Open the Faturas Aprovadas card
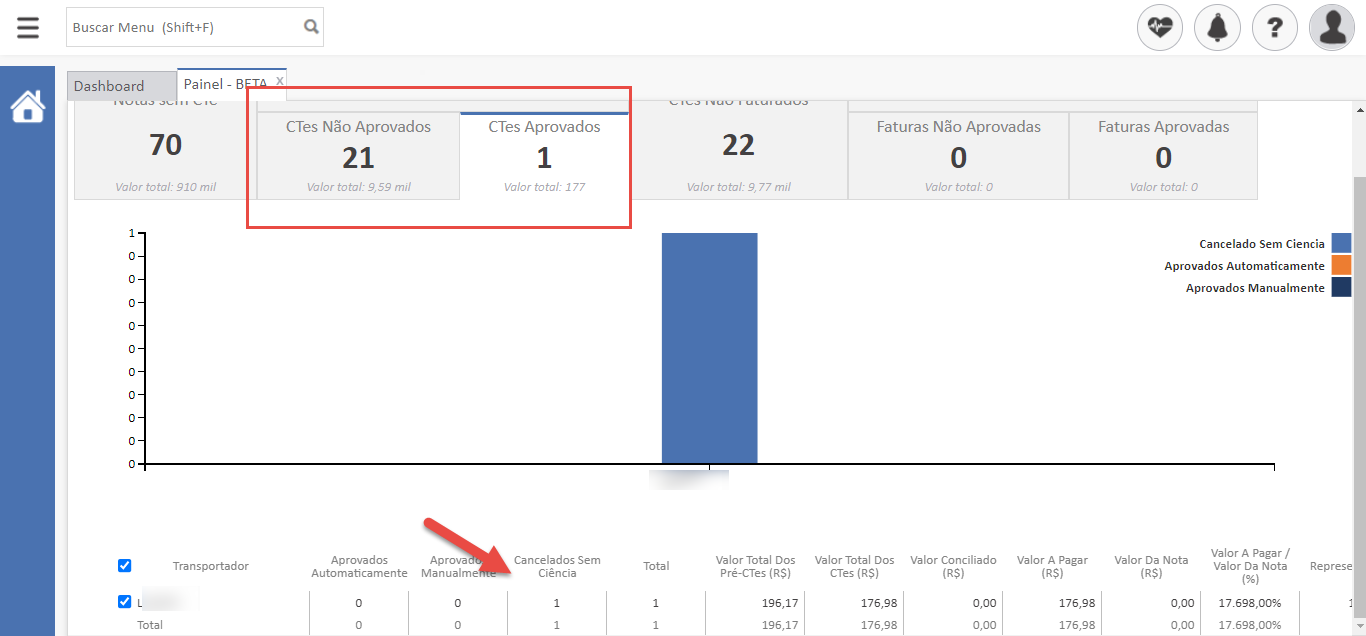 pos(1163,156)
